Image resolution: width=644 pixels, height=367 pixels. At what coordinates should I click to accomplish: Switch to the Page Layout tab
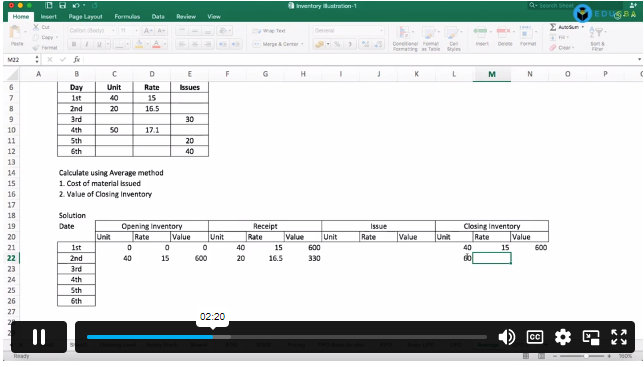(85, 16)
